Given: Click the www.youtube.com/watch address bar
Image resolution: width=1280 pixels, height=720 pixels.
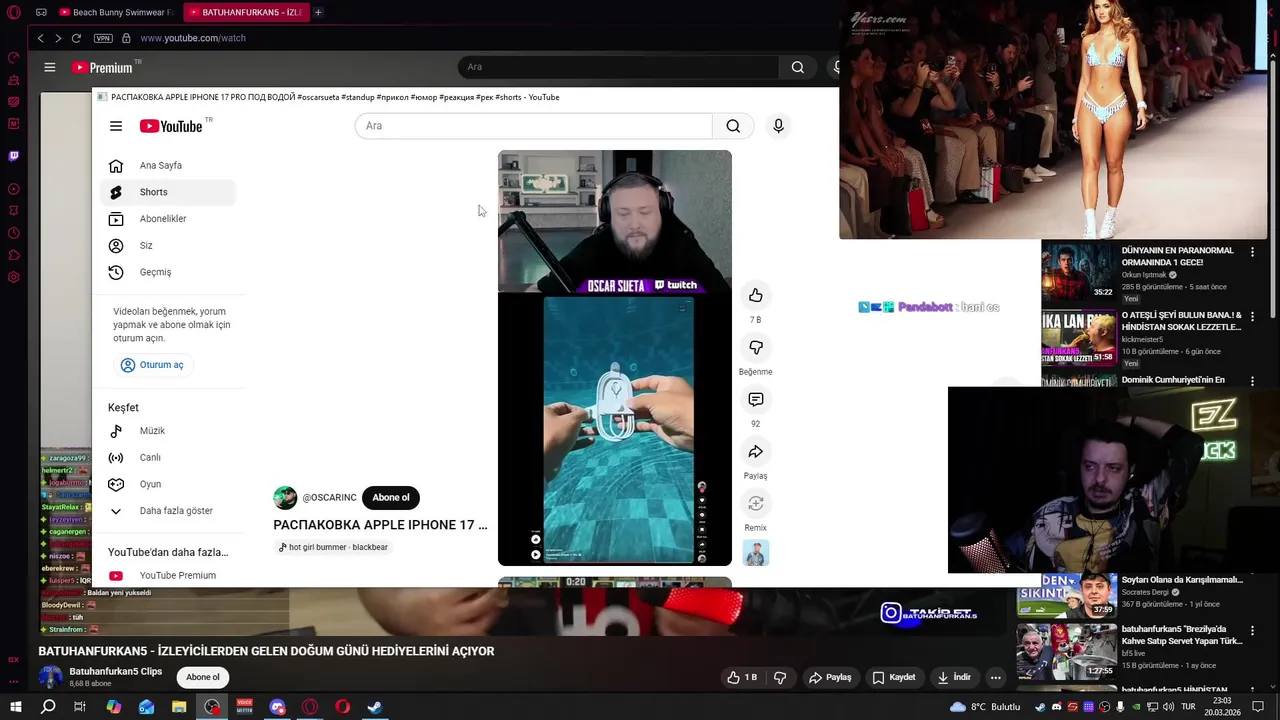Looking at the screenshot, I should point(193,38).
